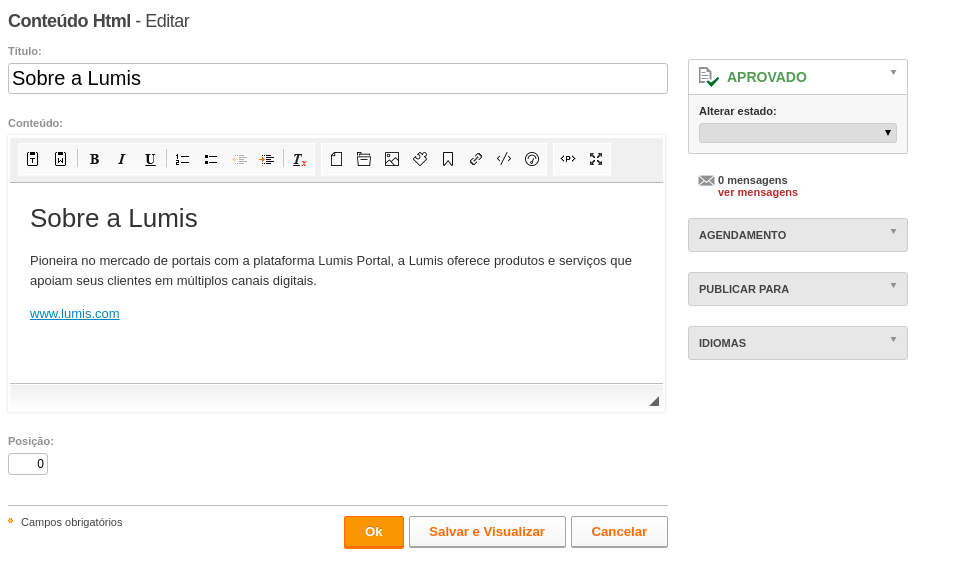Click the 'Sobre a Lumis' heading in editor

coord(114,218)
